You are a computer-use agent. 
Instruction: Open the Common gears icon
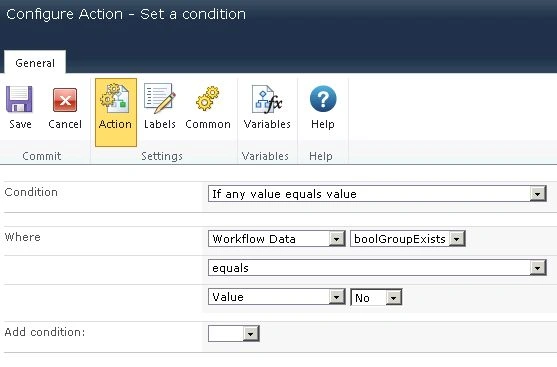click(x=208, y=98)
